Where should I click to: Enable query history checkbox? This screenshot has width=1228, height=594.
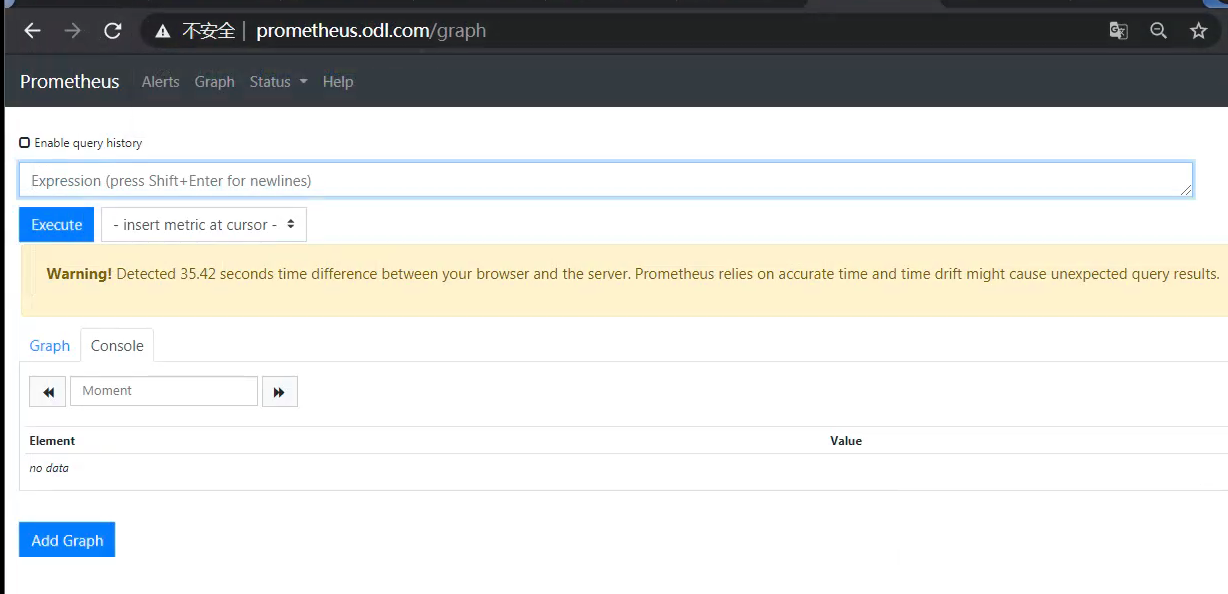tap(25, 143)
